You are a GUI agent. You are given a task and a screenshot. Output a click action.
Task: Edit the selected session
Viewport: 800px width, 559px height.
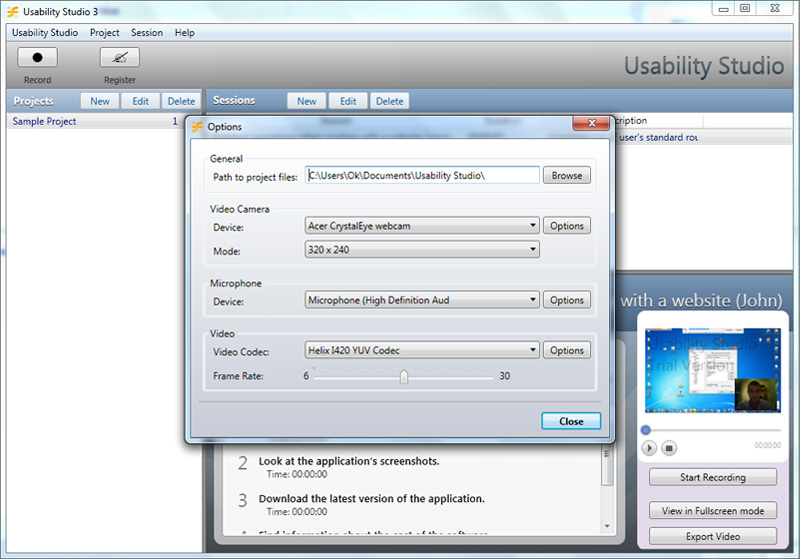(x=348, y=101)
